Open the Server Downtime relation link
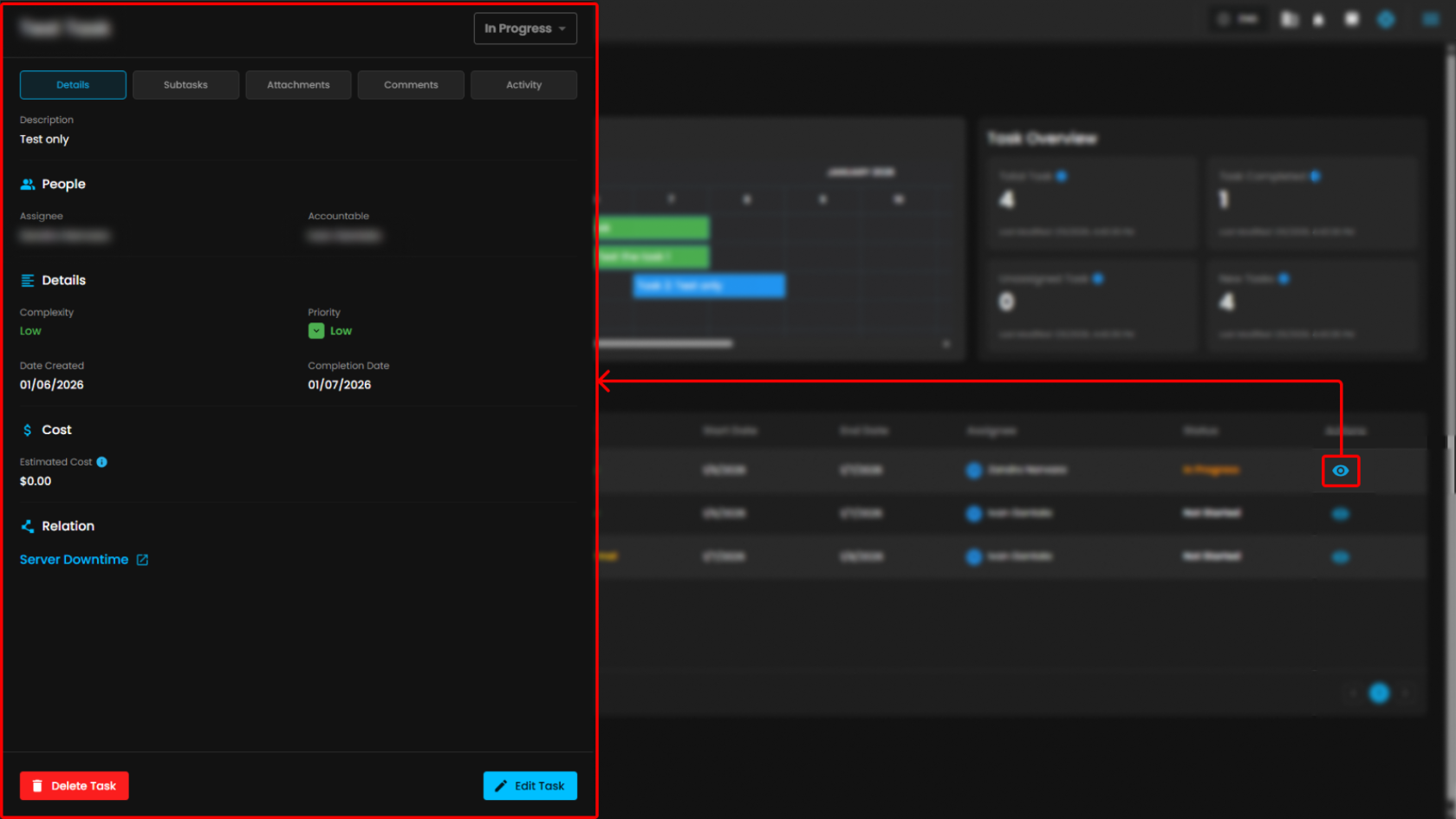The image size is (1456, 819). point(75,560)
